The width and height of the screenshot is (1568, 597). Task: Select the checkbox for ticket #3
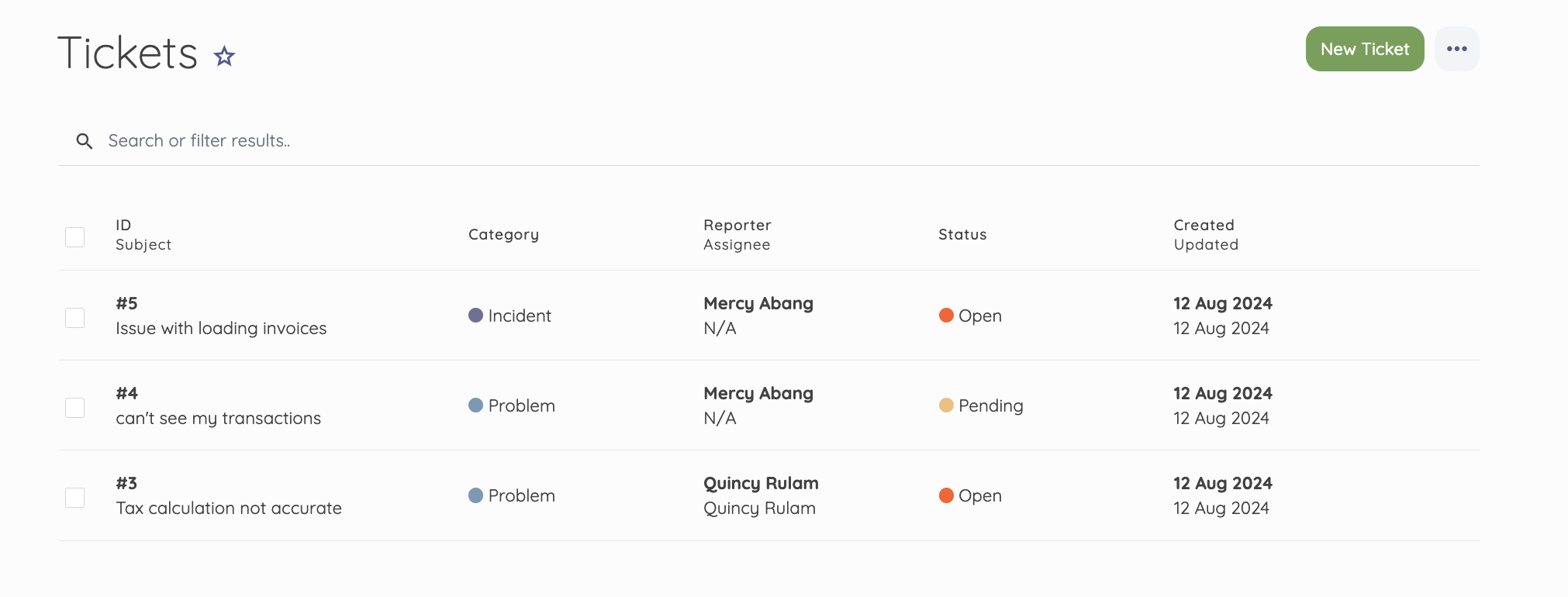point(74,497)
